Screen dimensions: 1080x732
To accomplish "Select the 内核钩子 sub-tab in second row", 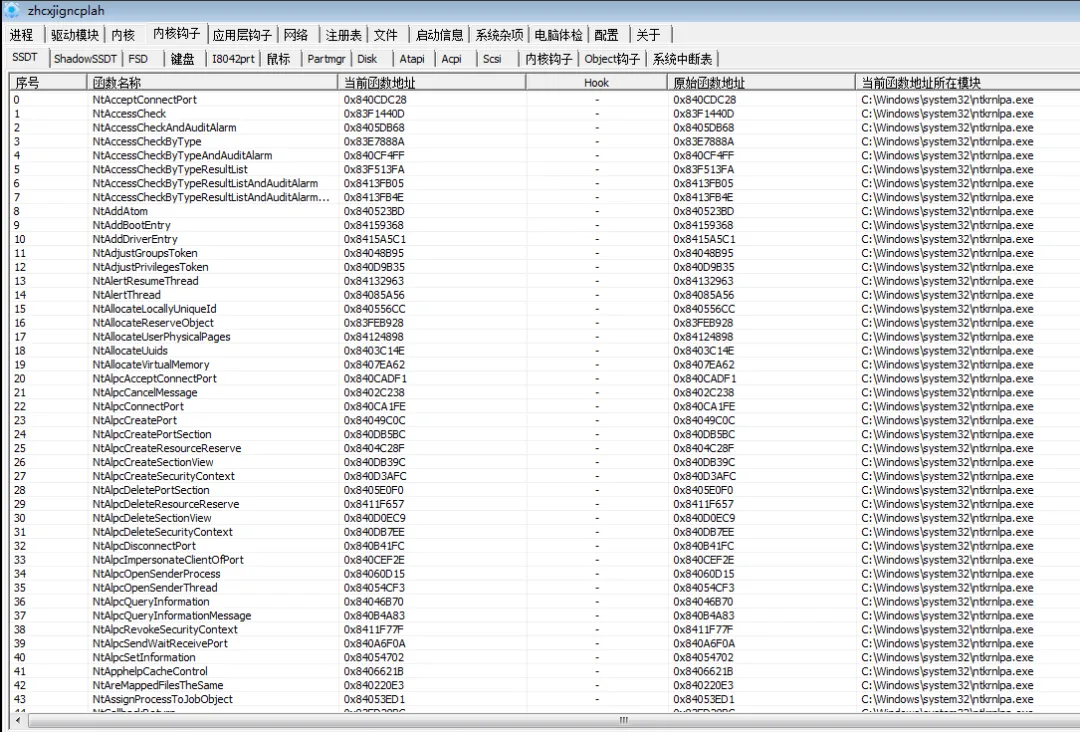I will pyautogui.click(x=548, y=59).
